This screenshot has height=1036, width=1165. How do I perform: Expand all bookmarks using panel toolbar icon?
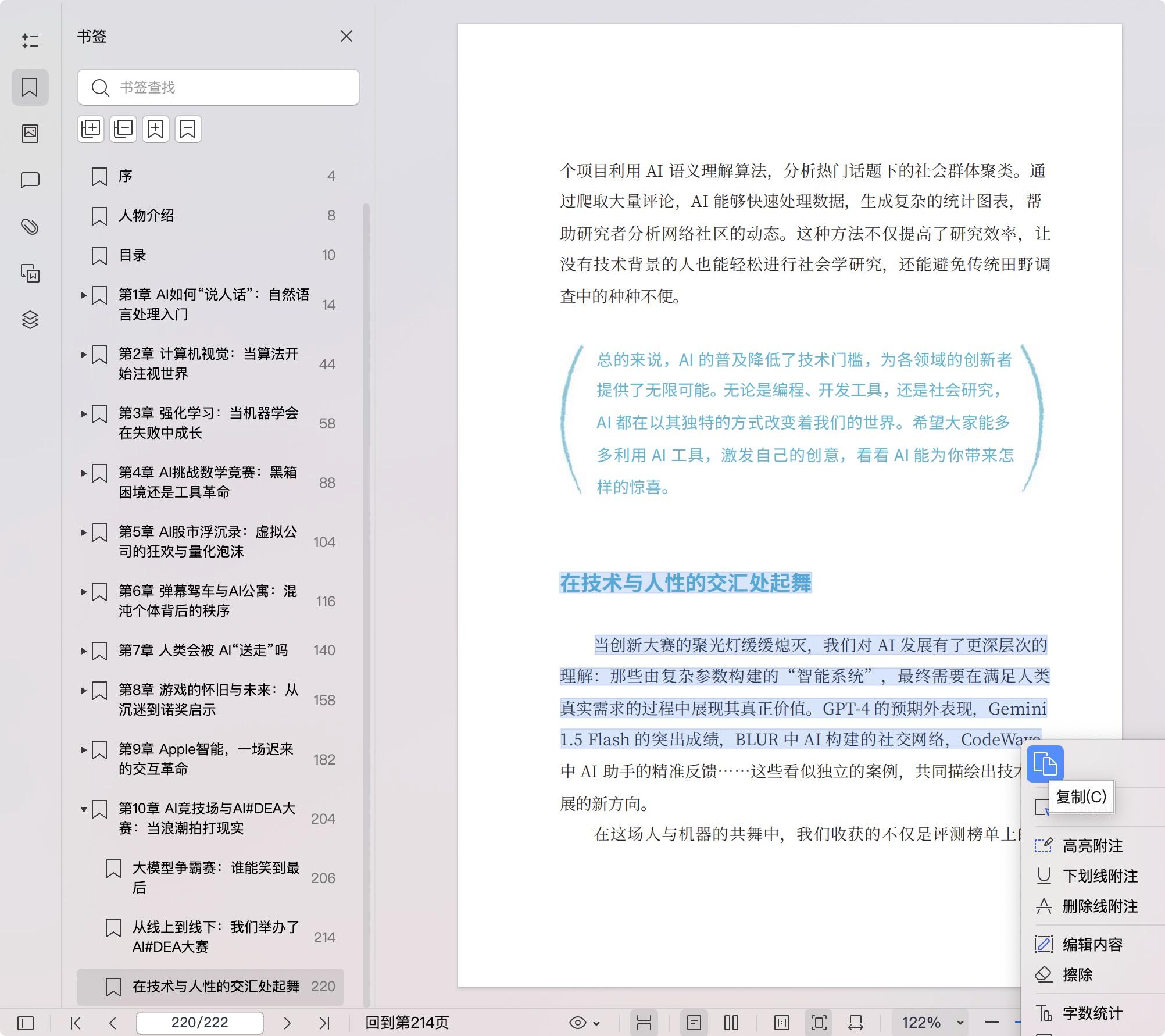click(91, 128)
